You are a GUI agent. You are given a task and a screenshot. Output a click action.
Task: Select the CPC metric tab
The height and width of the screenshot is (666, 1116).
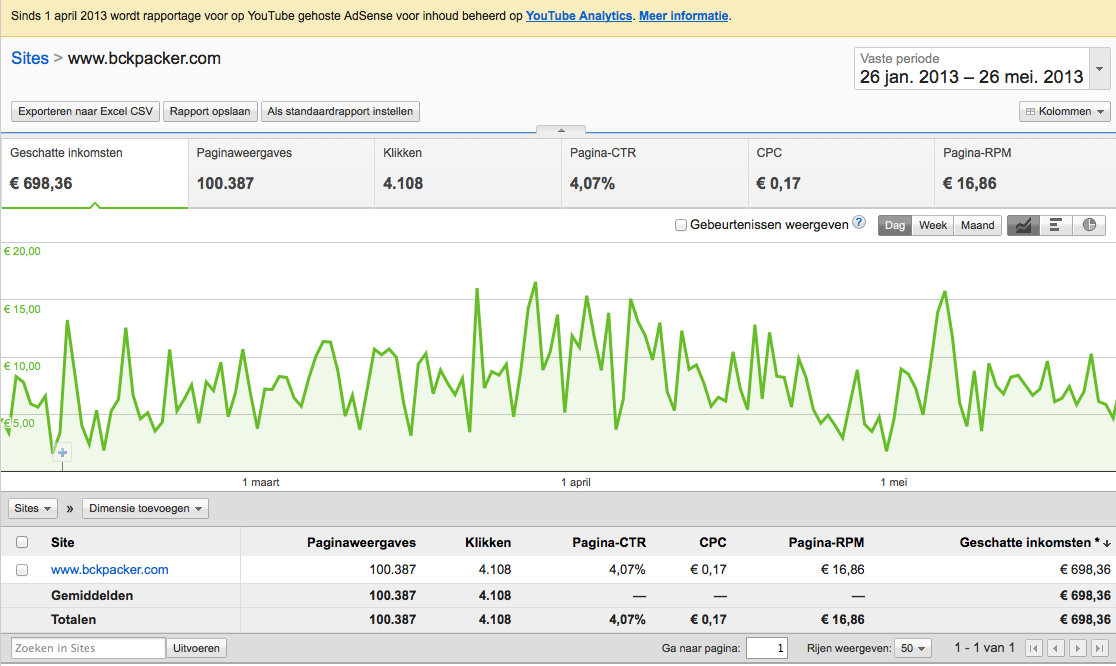point(841,173)
